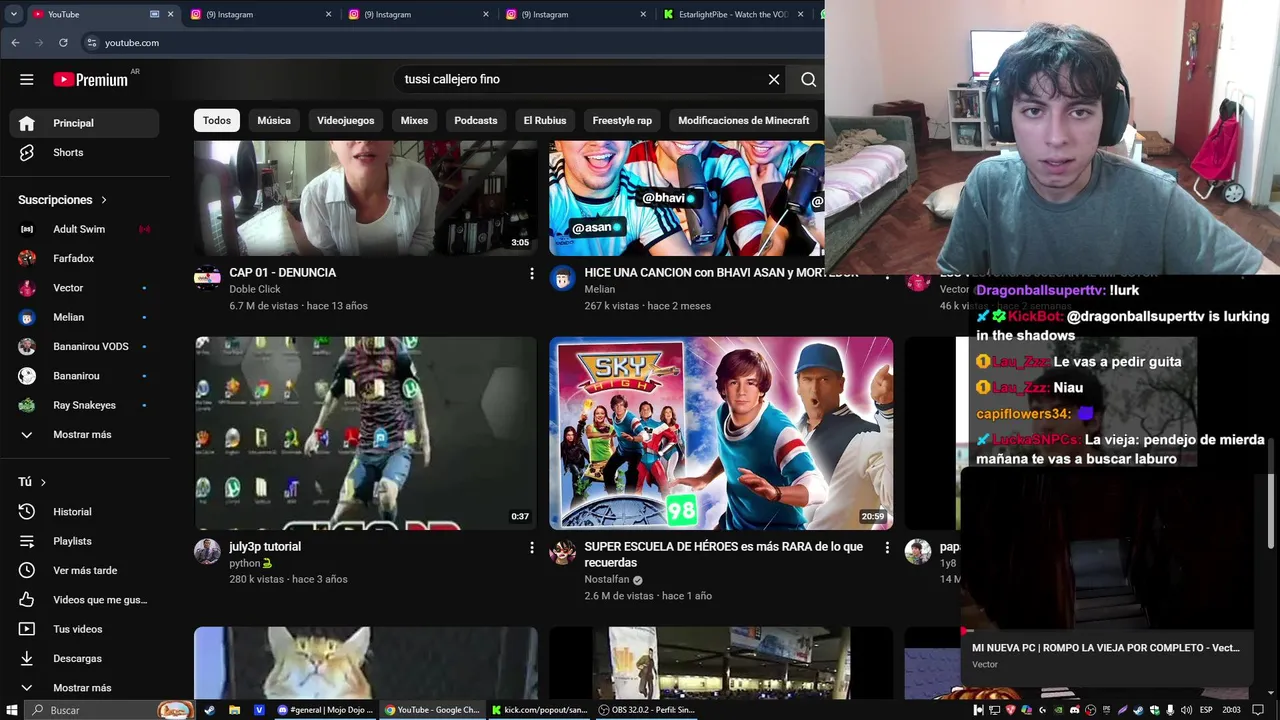The width and height of the screenshot is (1280, 720).
Task: Clear the search text with the X
Action: click(x=774, y=79)
